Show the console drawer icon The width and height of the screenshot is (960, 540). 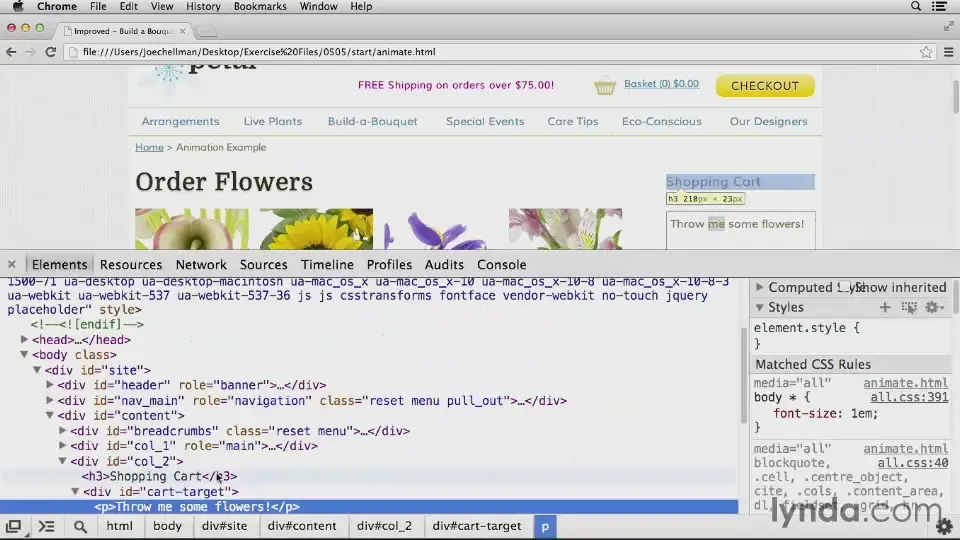click(47, 527)
